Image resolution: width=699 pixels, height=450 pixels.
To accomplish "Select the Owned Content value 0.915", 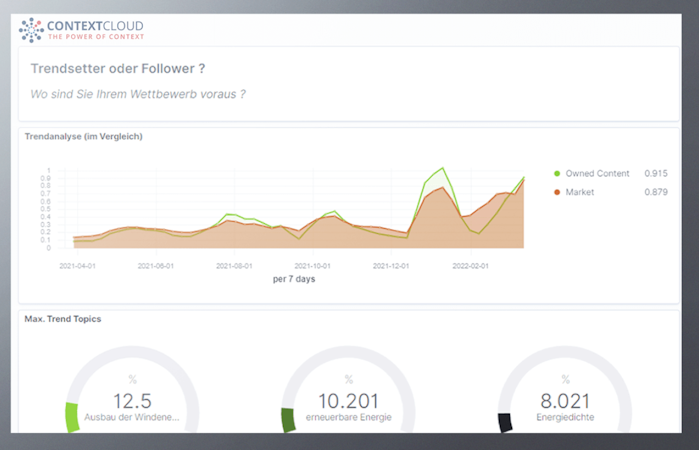I will (656, 173).
